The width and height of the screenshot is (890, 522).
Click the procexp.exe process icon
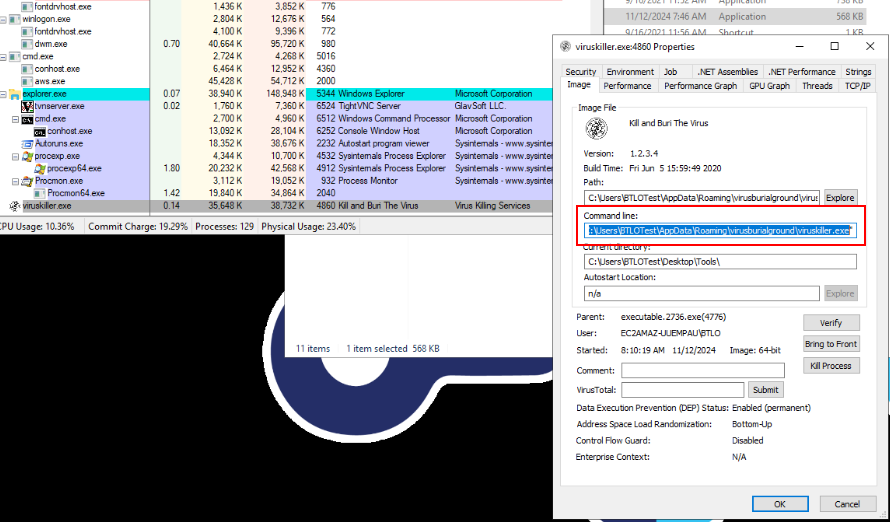(x=27, y=157)
